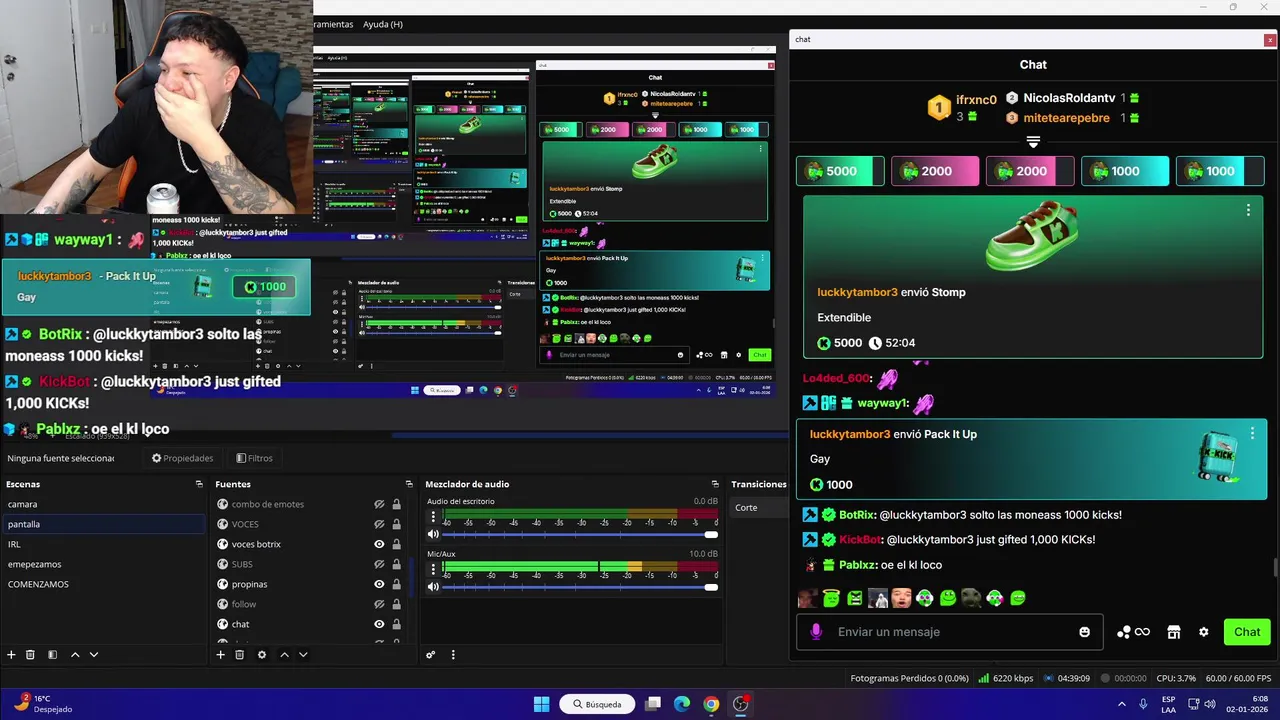Viewport: 1280px width, 720px height.
Task: Open scene filters icon in Escenas toolbar
Action: pyautogui.click(x=52, y=655)
